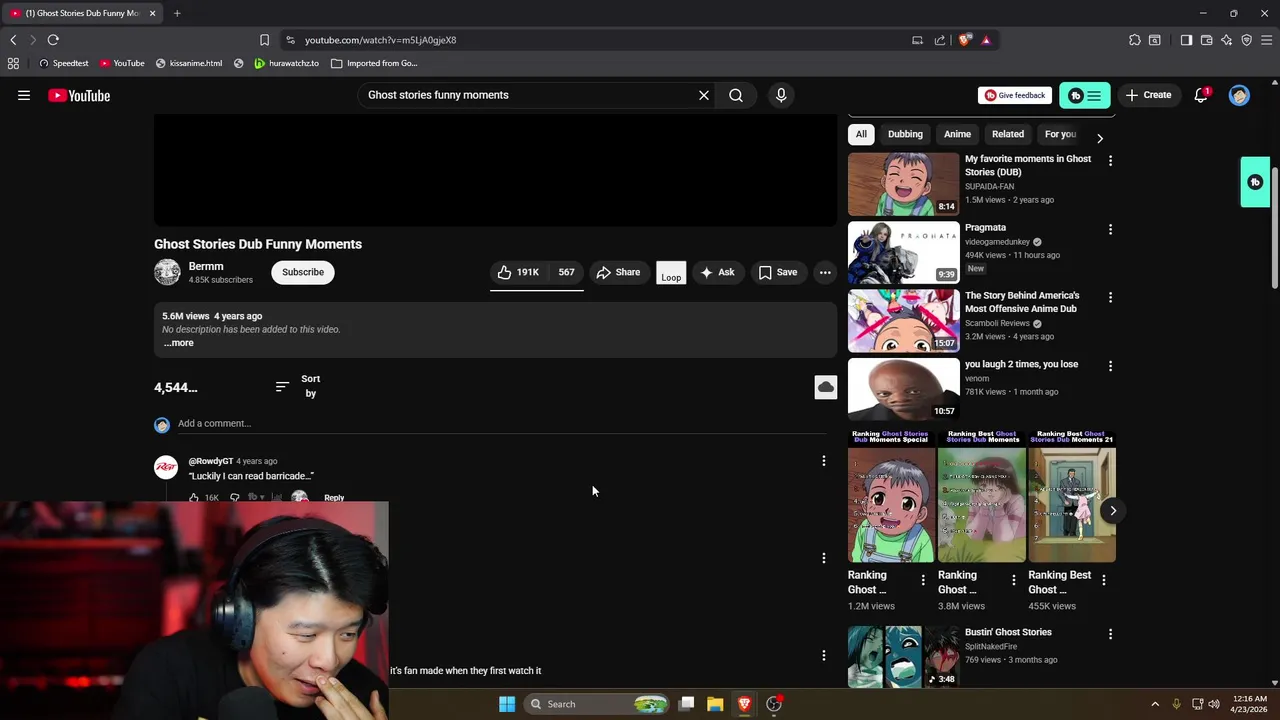Open My favorite moments in Ghost Stories thumbnail
The width and height of the screenshot is (1280, 720).
tap(903, 184)
